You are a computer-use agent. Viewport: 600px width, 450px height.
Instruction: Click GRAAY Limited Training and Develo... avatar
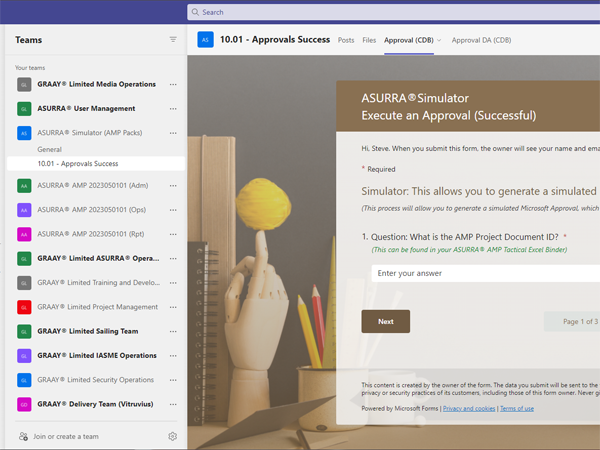point(24,283)
